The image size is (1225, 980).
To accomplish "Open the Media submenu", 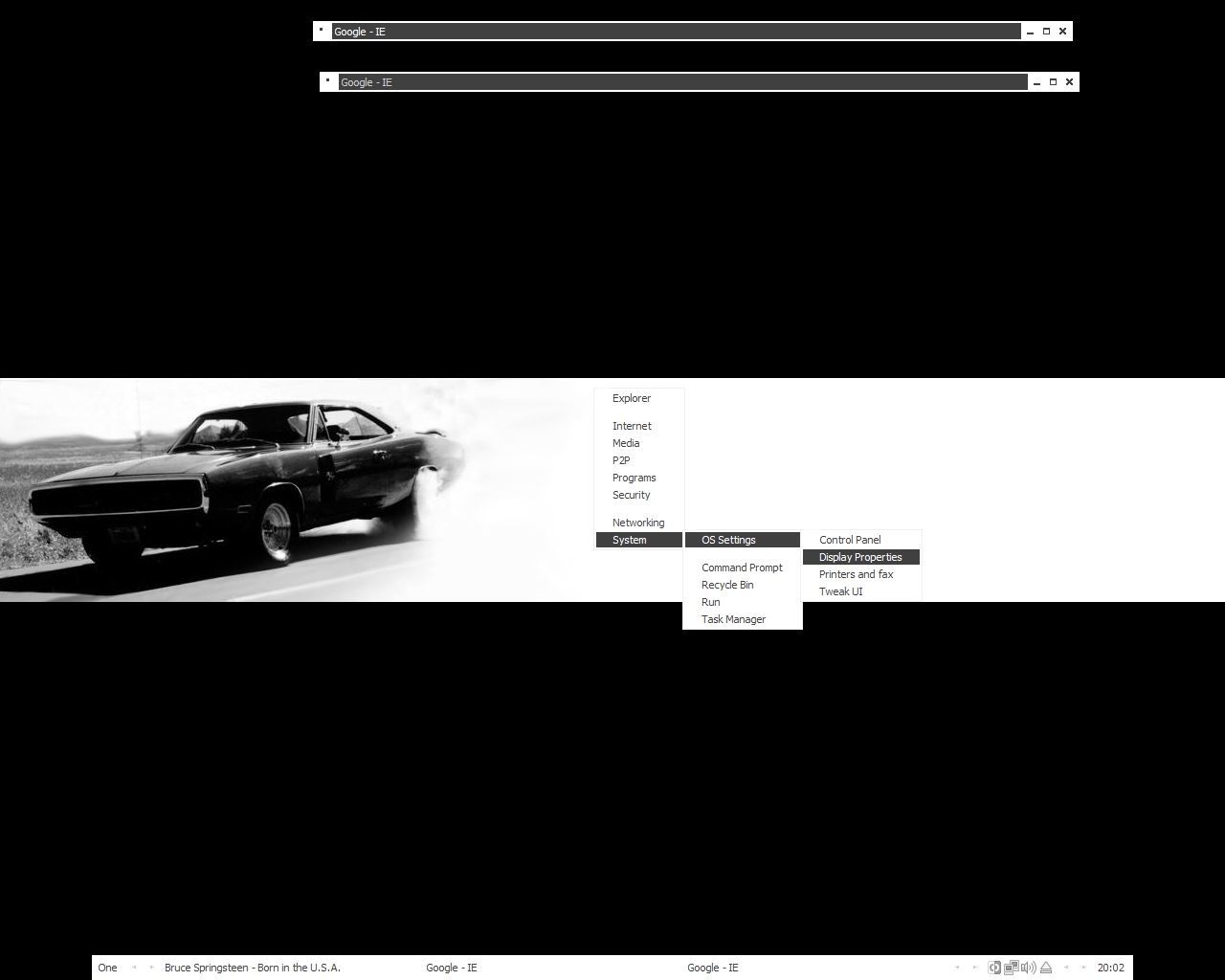I will pyautogui.click(x=639, y=443).
